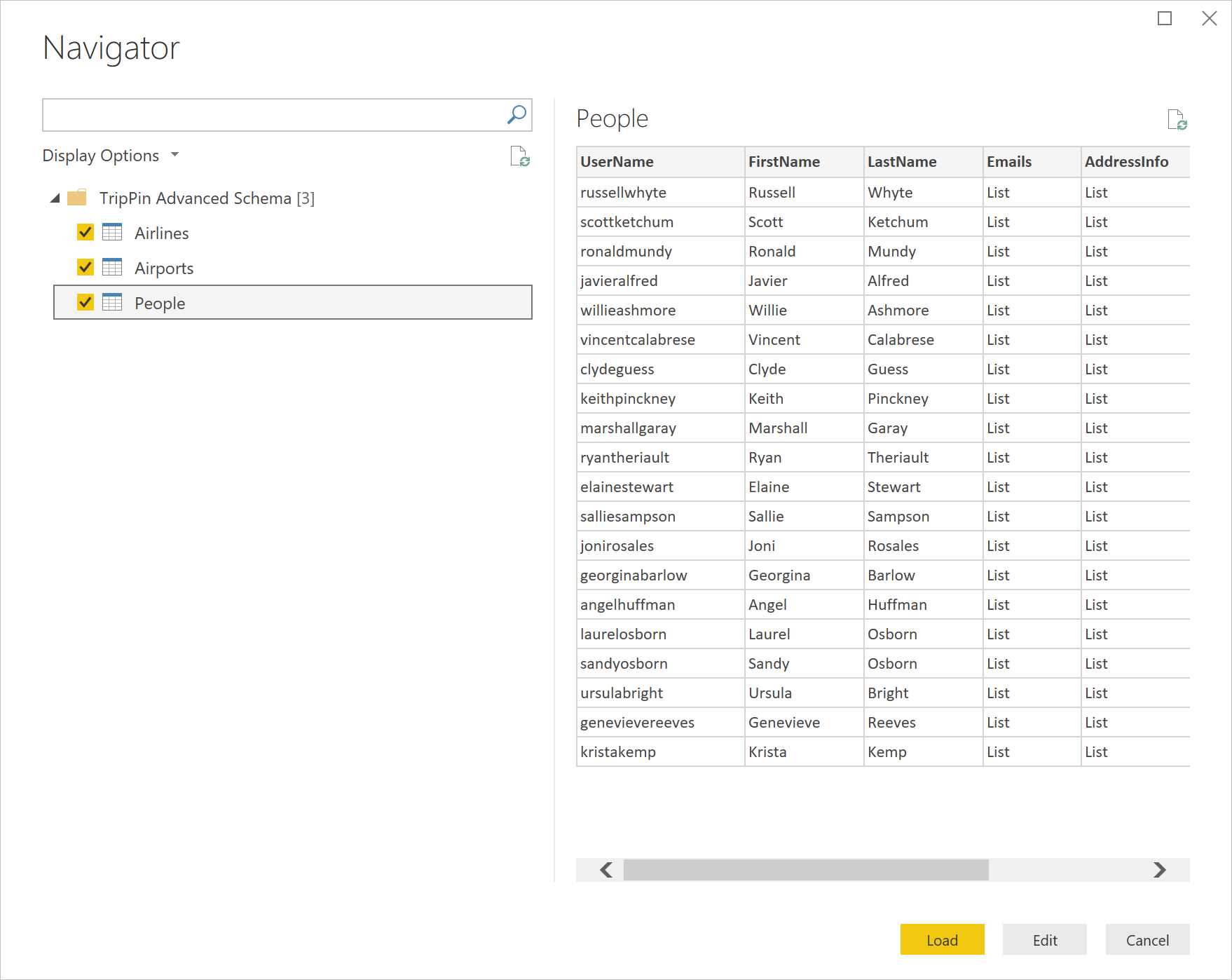Screen dimensions: 1232x980
Task: Click the TripPin Advanced Schema folder icon
Action: pyautogui.click(x=76, y=198)
